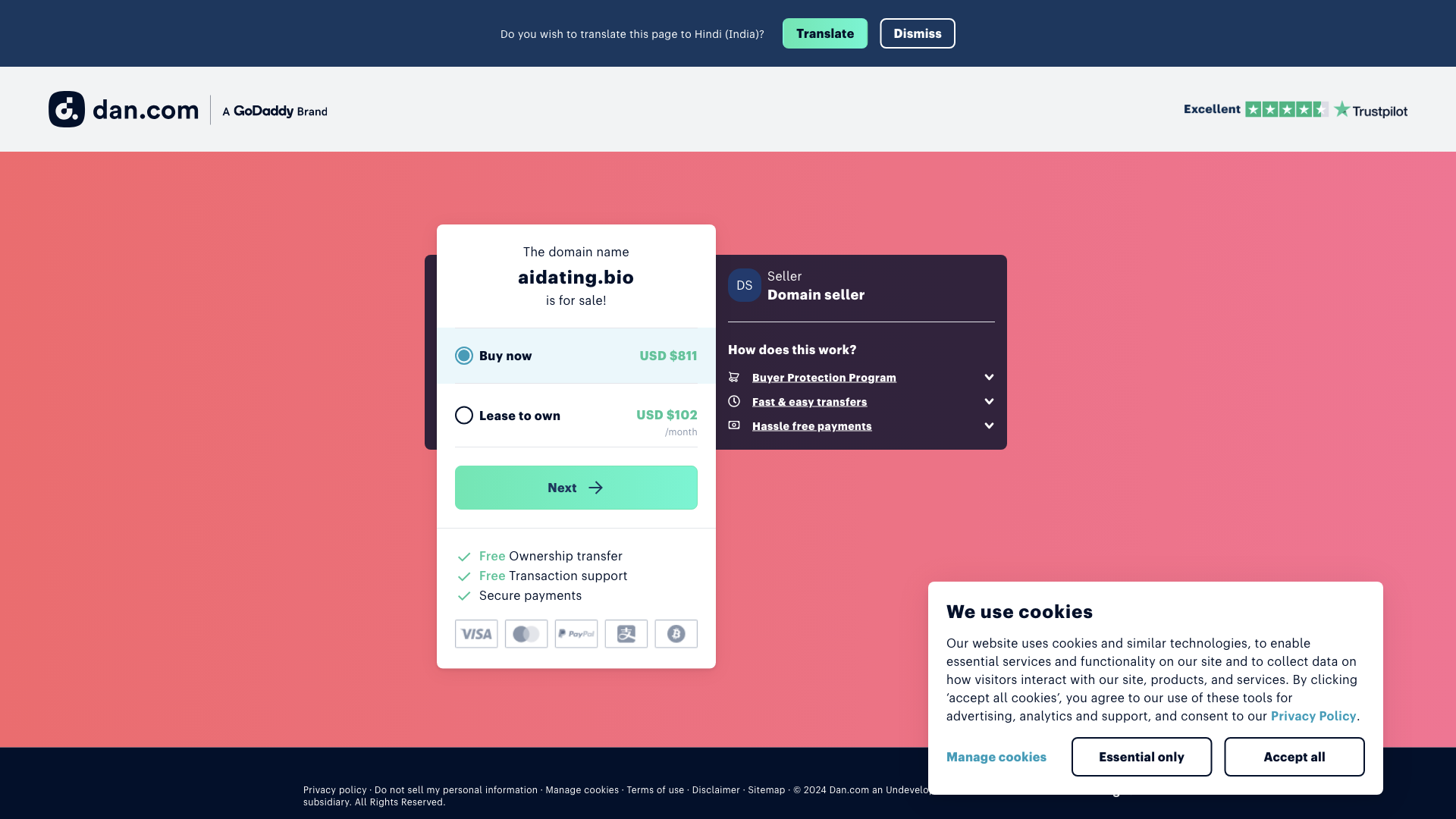
Task: Select Lease to own radio button
Action: (463, 415)
